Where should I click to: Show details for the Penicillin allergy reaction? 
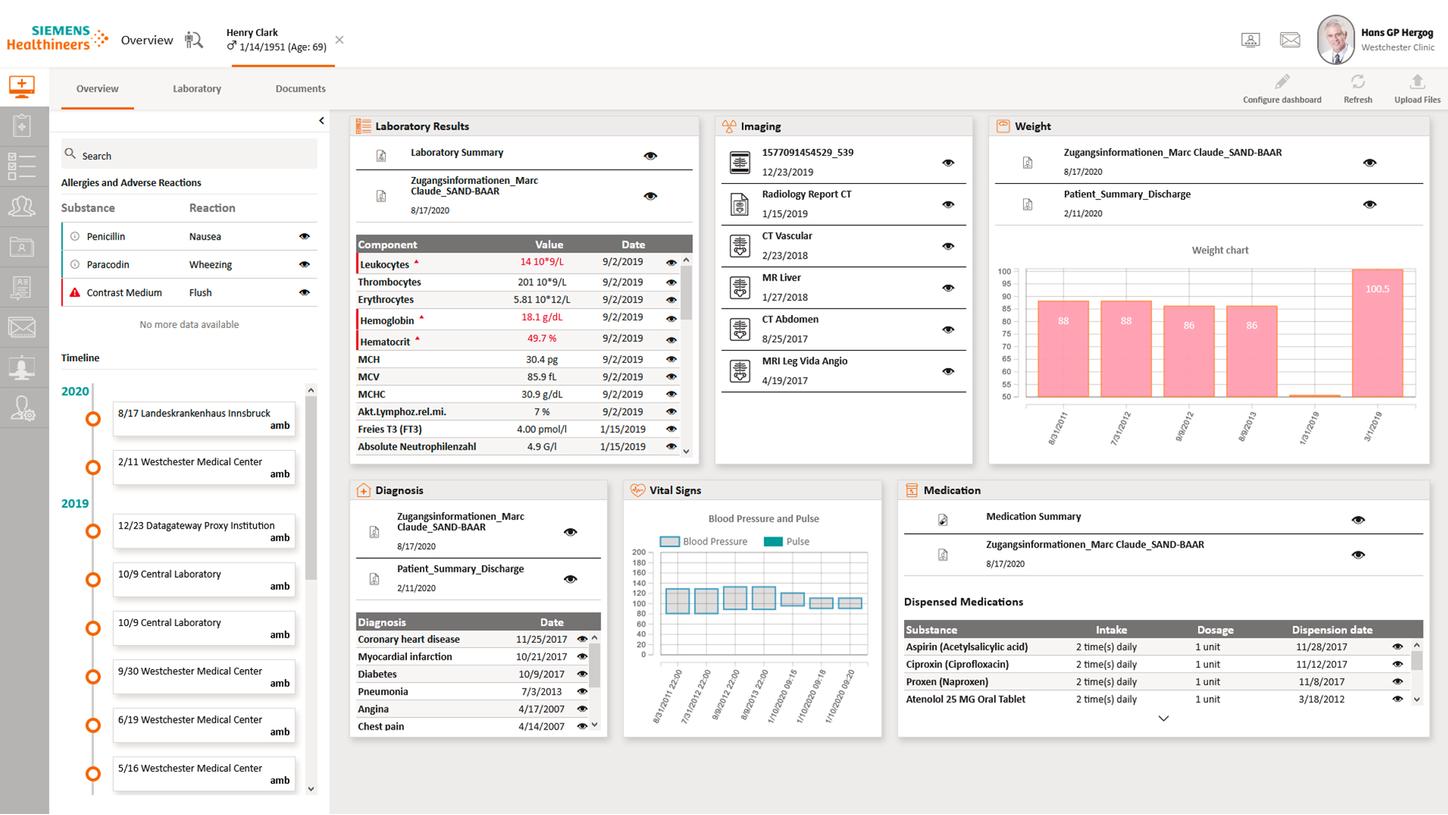click(305, 236)
